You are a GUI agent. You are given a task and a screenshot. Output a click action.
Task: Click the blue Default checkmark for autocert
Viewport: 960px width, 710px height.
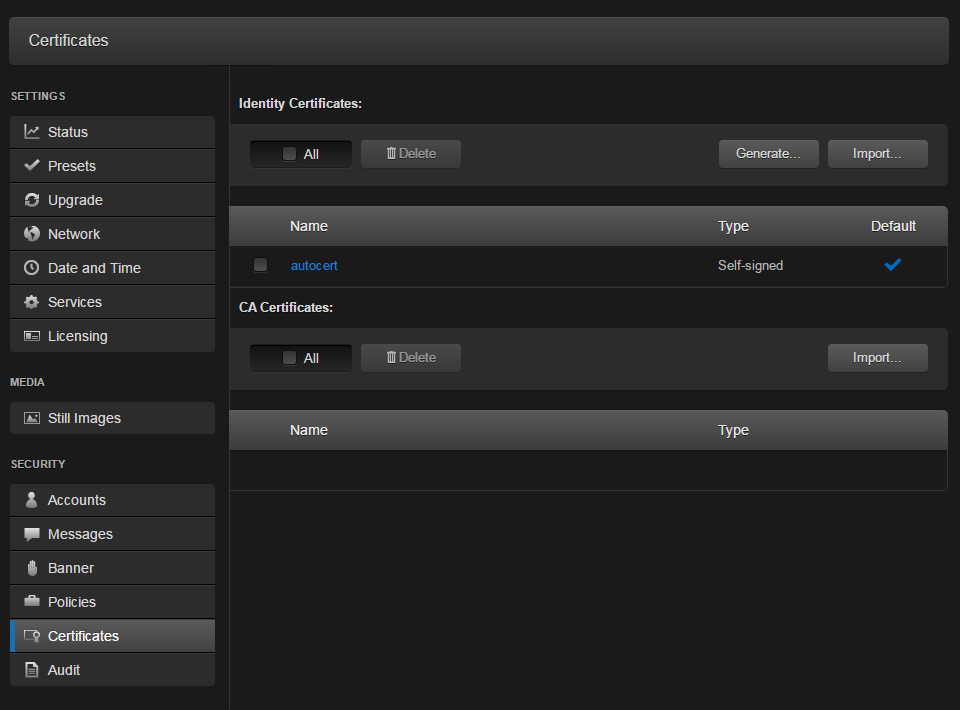click(892, 265)
